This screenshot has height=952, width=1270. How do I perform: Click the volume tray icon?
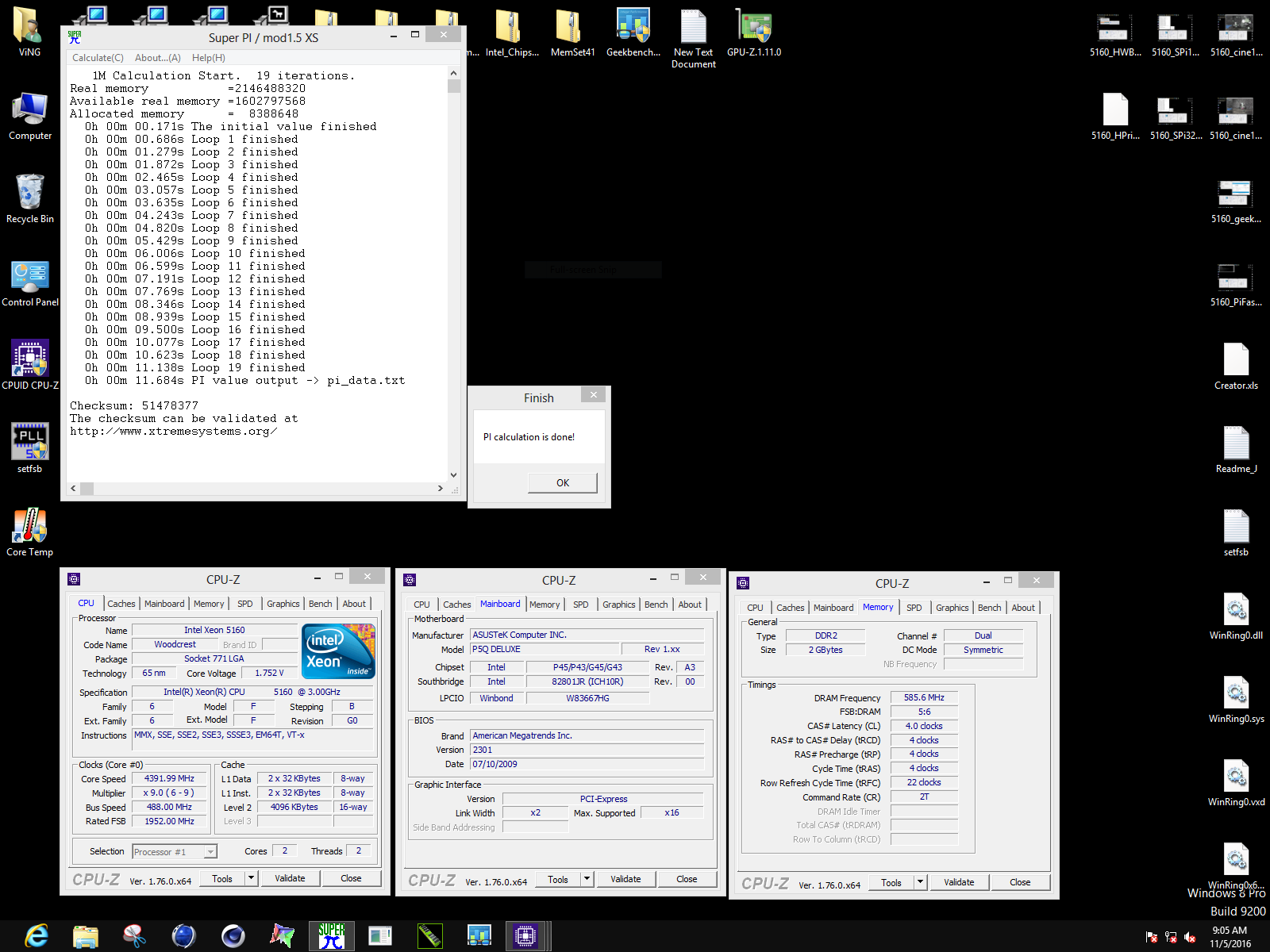coord(1189,937)
